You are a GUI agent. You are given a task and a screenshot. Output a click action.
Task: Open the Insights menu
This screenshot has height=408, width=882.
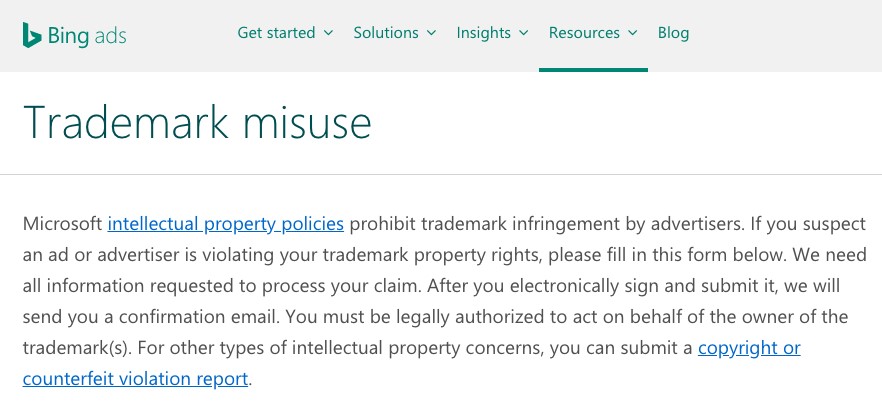pyautogui.click(x=484, y=33)
